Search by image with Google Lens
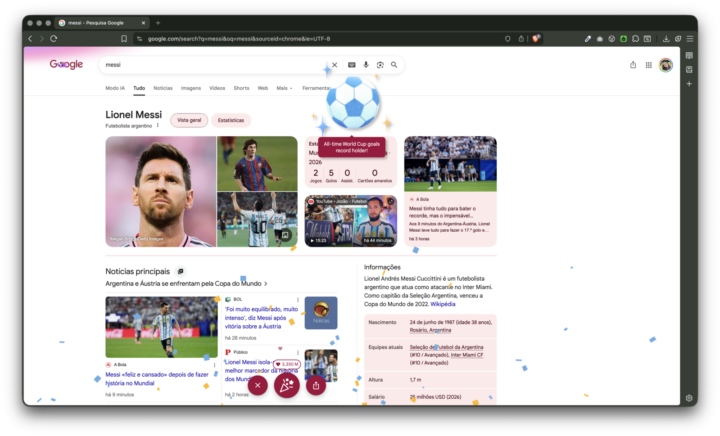 (380, 65)
